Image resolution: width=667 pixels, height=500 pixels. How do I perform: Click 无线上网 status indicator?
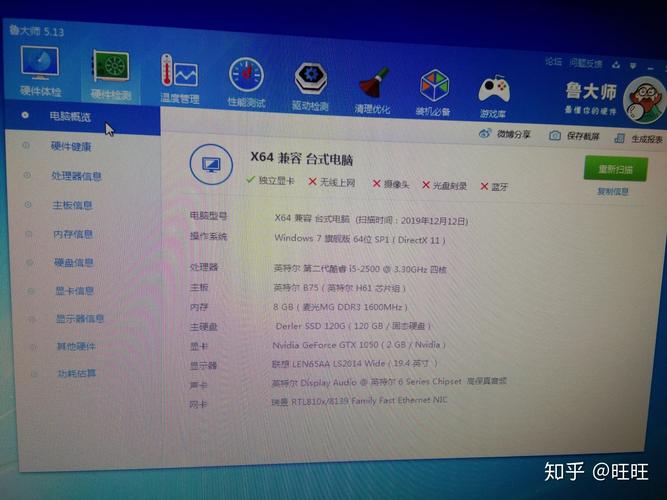pyautogui.click(x=332, y=182)
